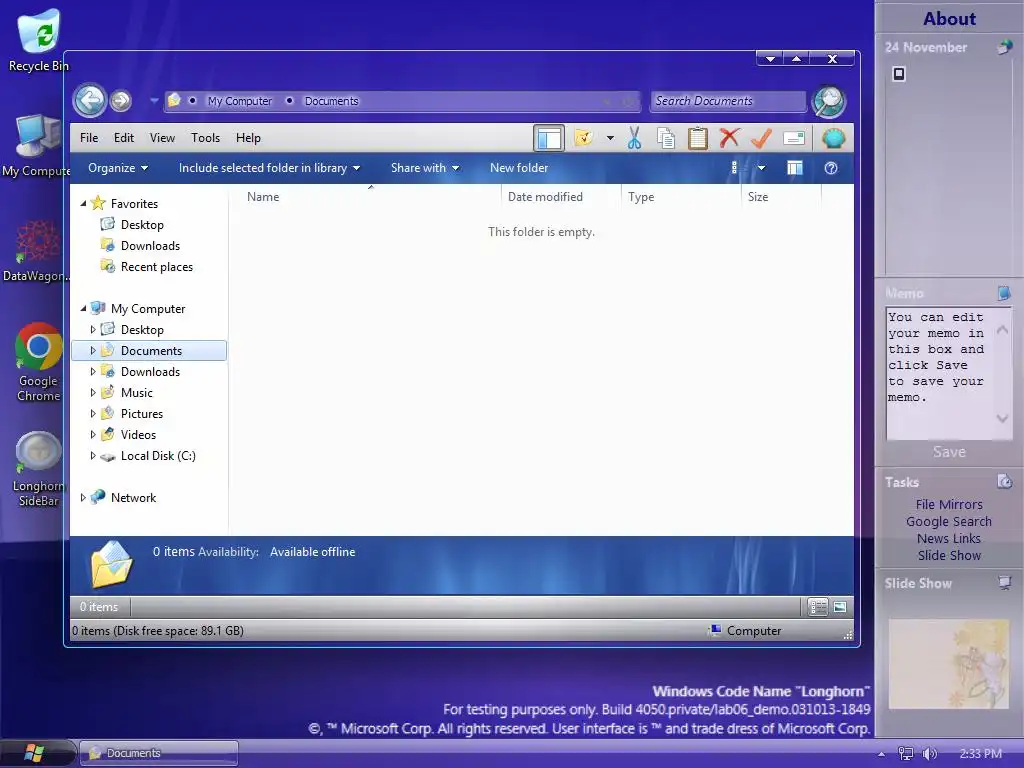Image resolution: width=1024 pixels, height=768 pixels.
Task: Open the View menu
Action: click(x=162, y=138)
